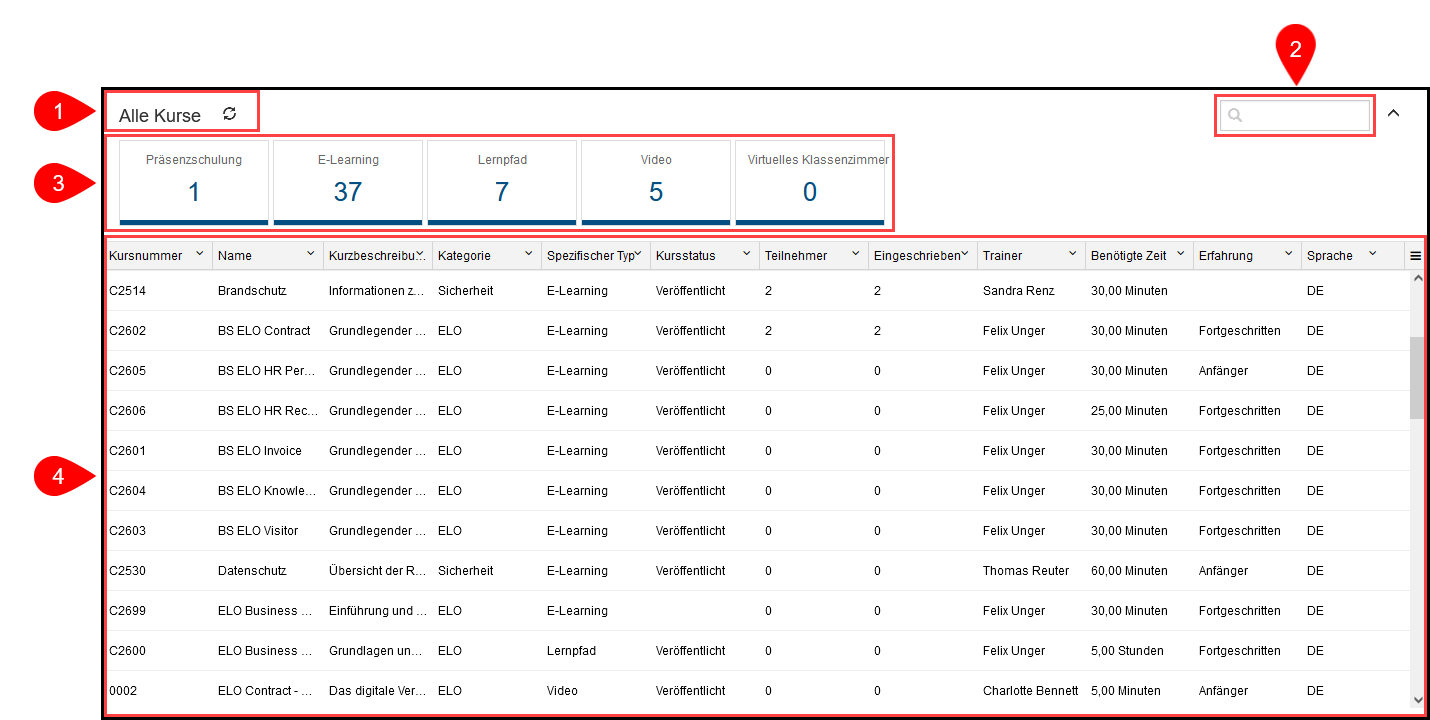Select BS ELO Visitor course
1430x720 pixels.
click(258, 531)
